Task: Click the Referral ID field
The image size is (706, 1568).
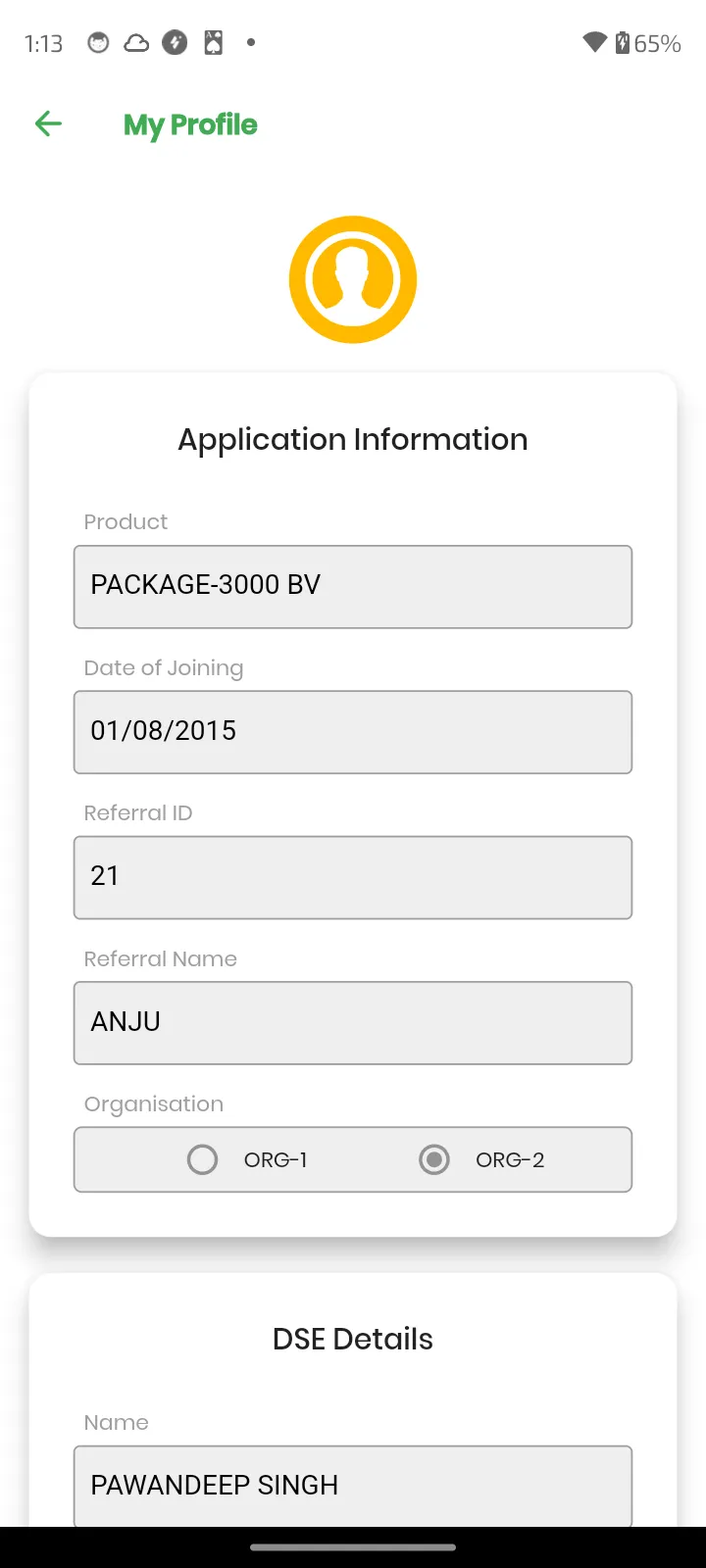Action: [x=353, y=877]
